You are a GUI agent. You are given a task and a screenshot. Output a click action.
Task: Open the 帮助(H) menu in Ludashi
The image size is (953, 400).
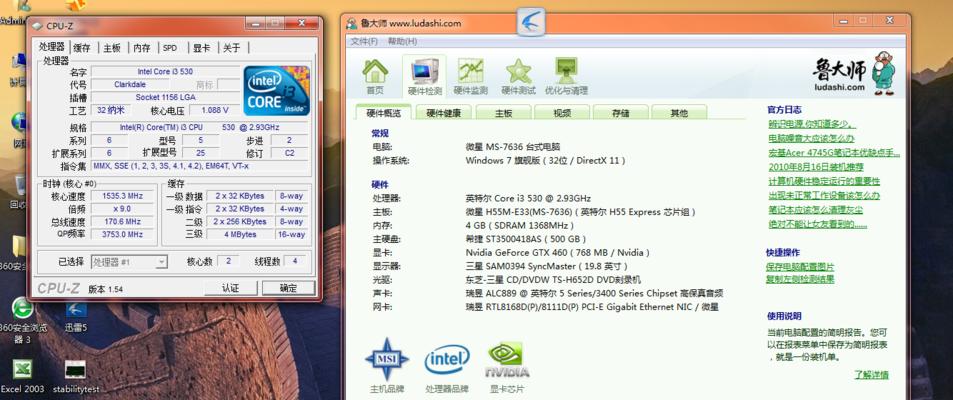tap(402, 41)
